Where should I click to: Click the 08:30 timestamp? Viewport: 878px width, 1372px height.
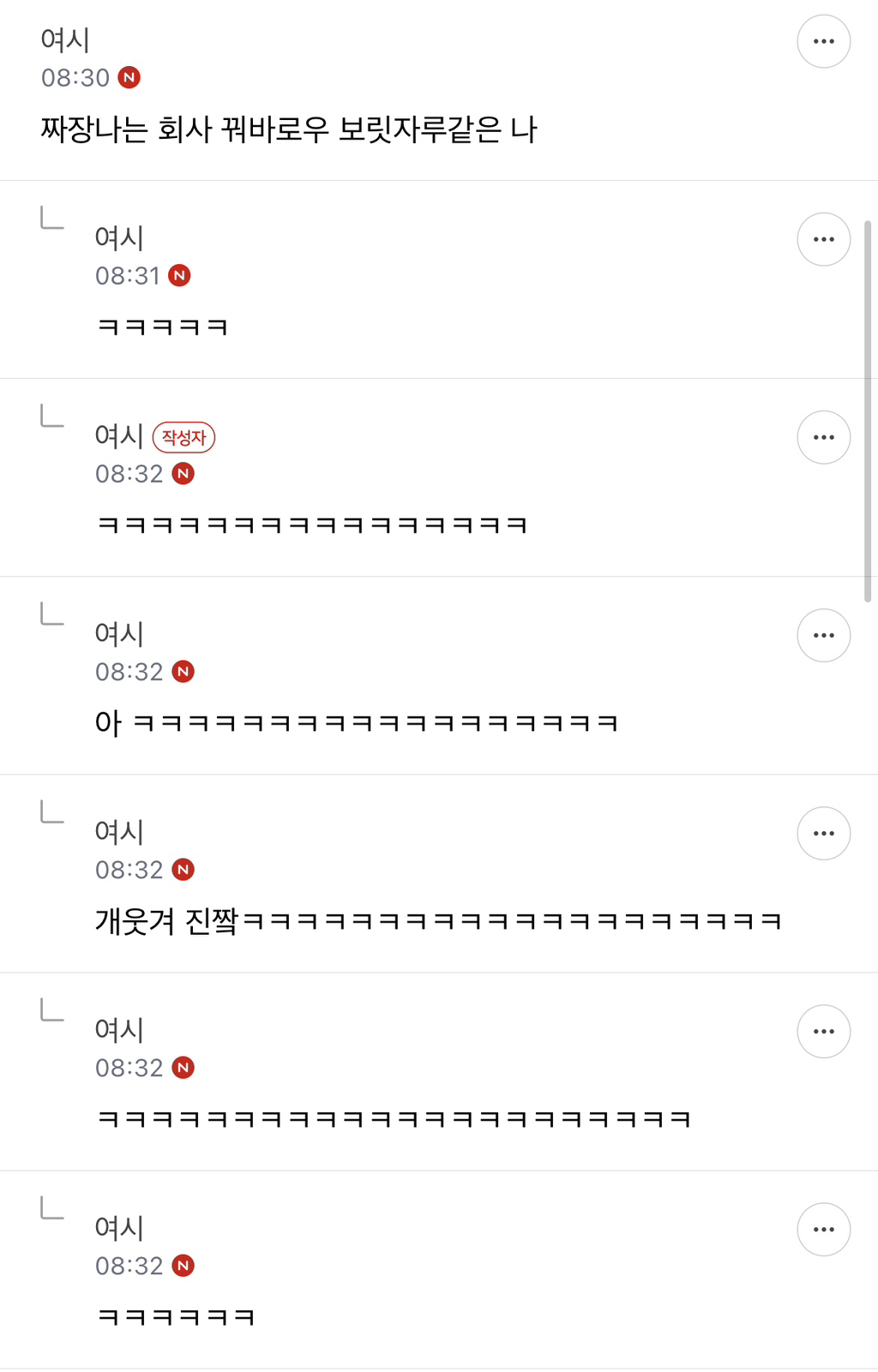[75, 78]
